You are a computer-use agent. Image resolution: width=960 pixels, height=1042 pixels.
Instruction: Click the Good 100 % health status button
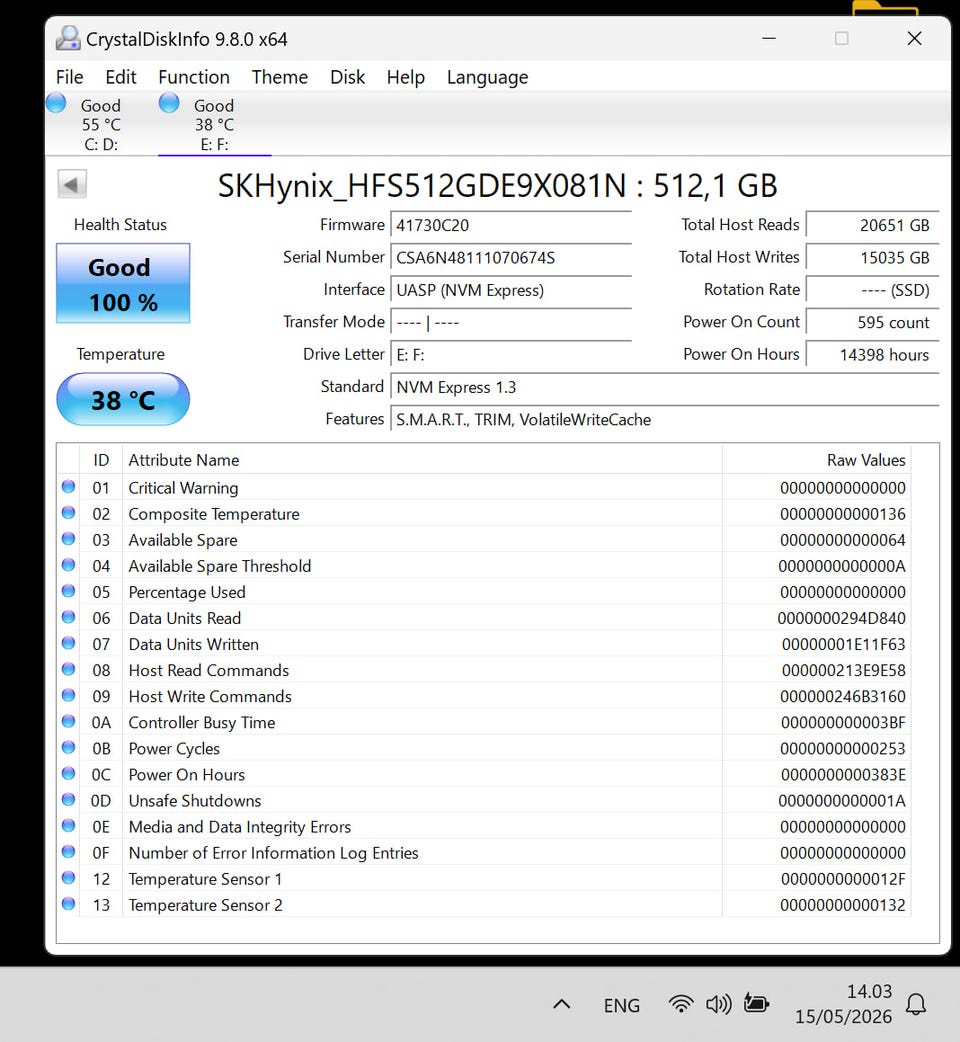coord(123,284)
